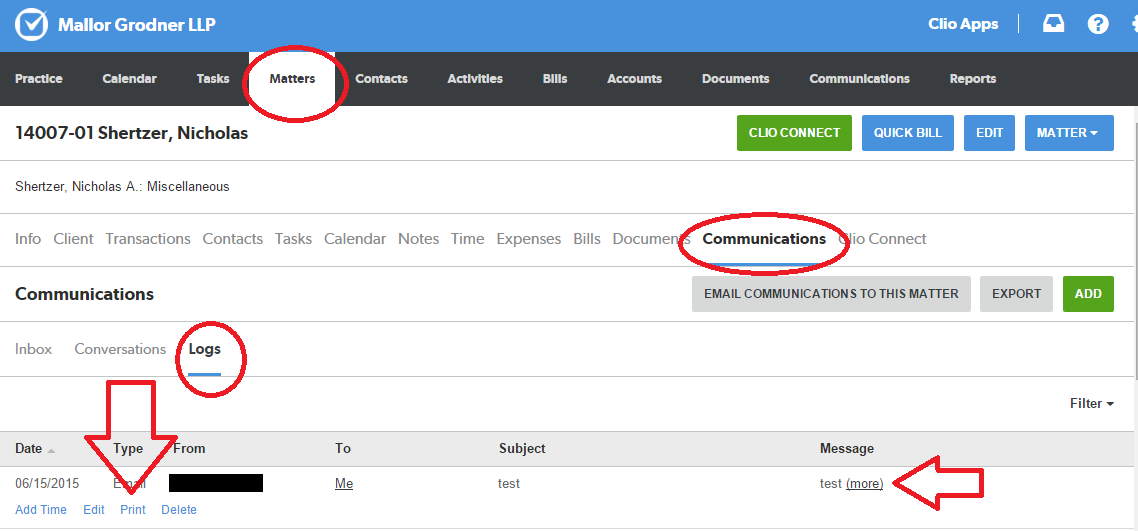1138x531 pixels.
Task: Open the Tasks item in top navigation
Action: (x=213, y=79)
